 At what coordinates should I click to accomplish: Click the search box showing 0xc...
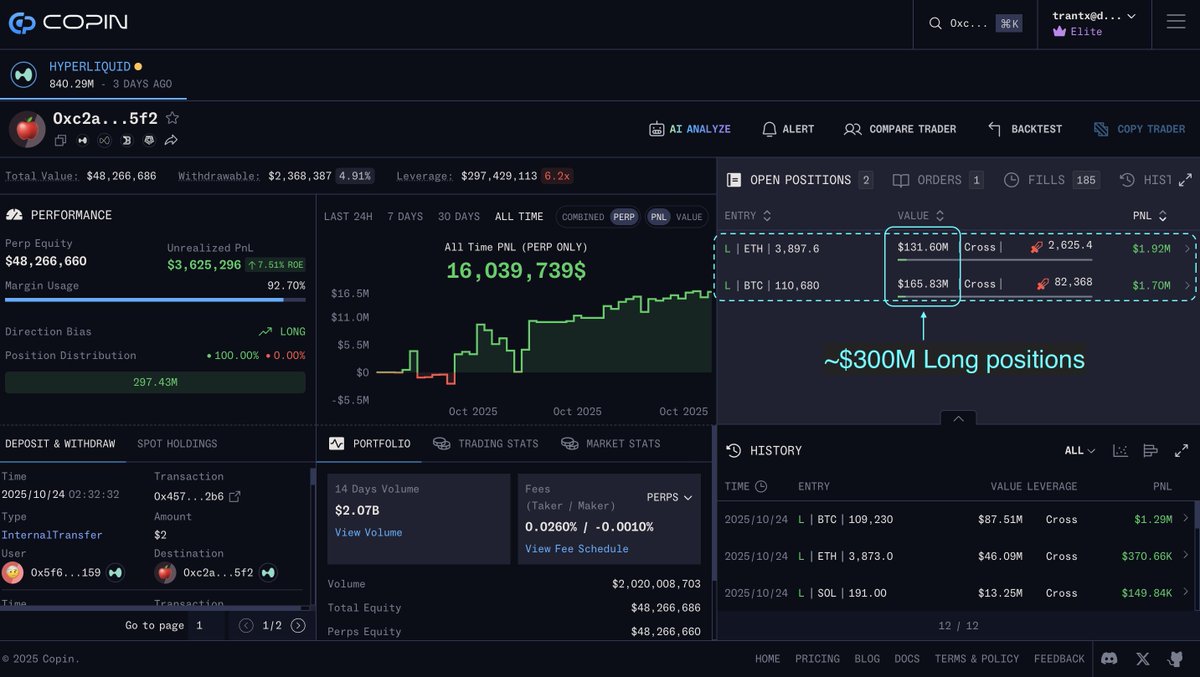[x=974, y=23]
